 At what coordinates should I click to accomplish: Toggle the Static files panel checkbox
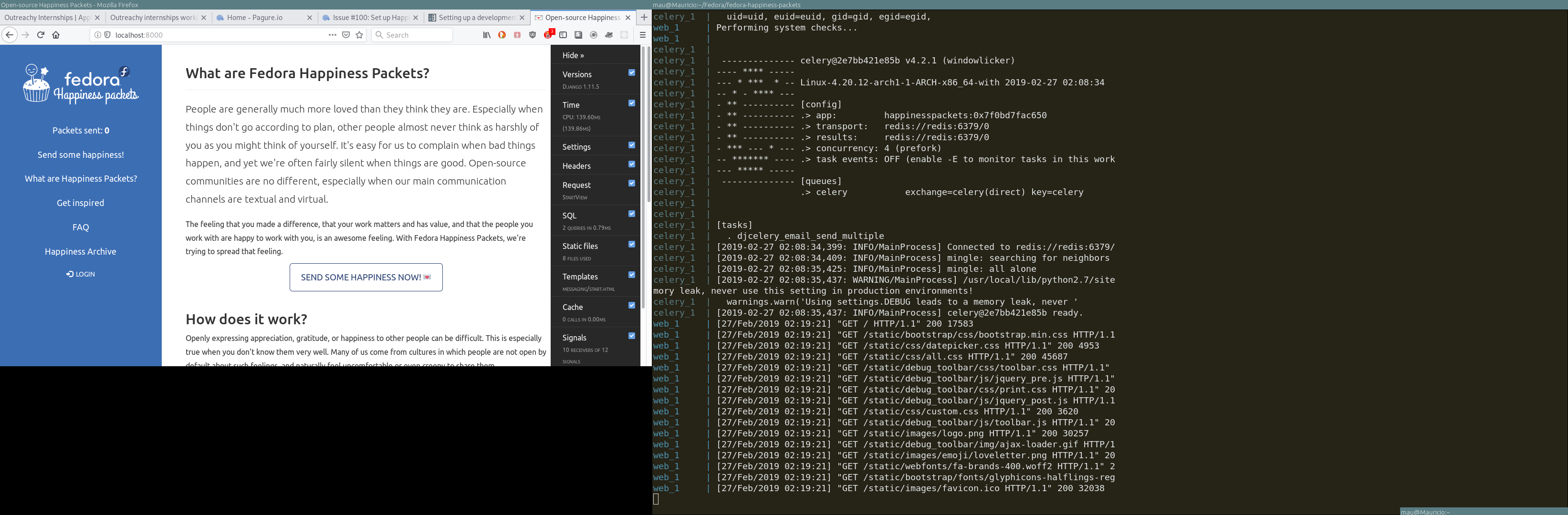[632, 244]
